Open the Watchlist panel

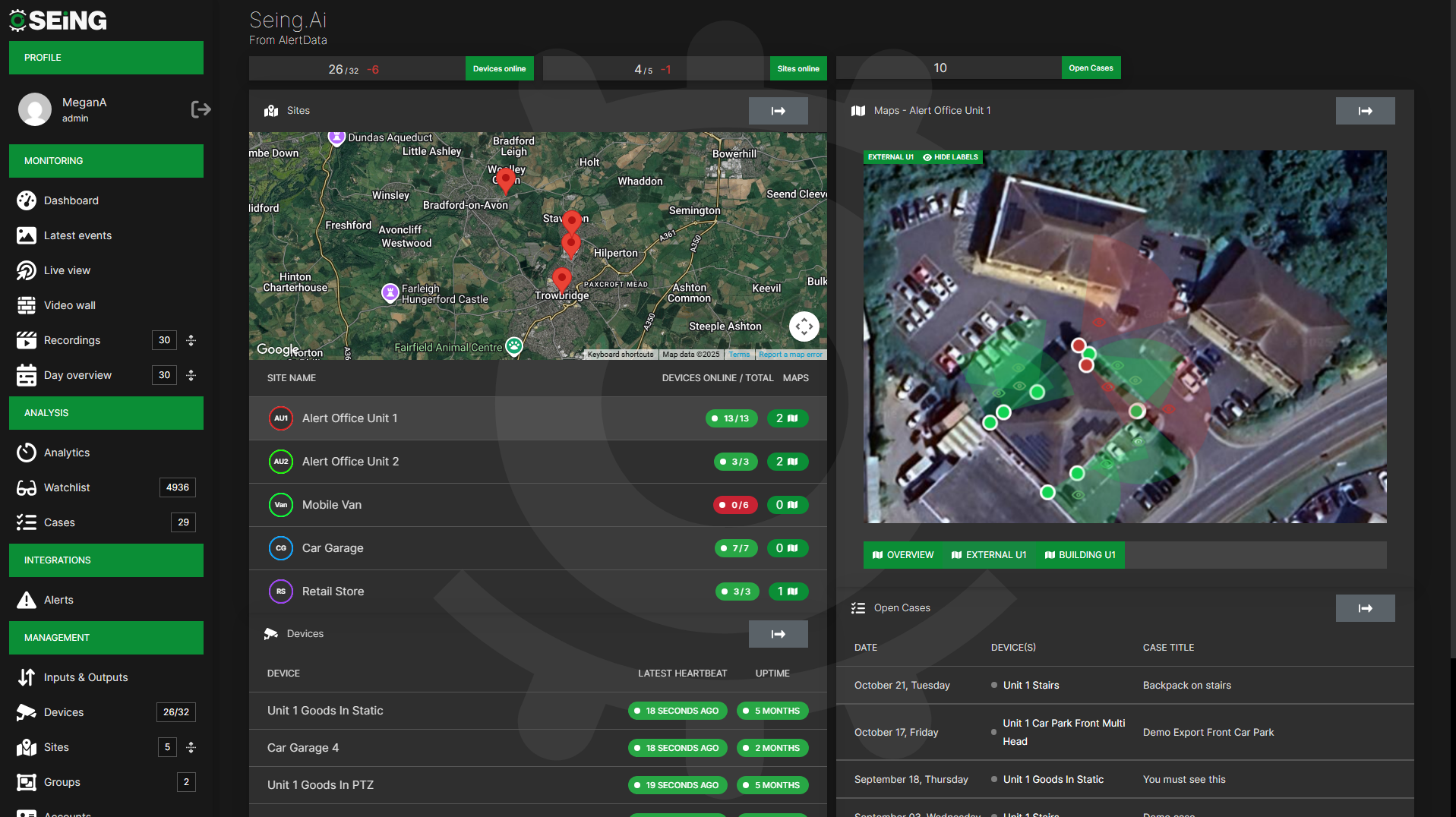(67, 487)
